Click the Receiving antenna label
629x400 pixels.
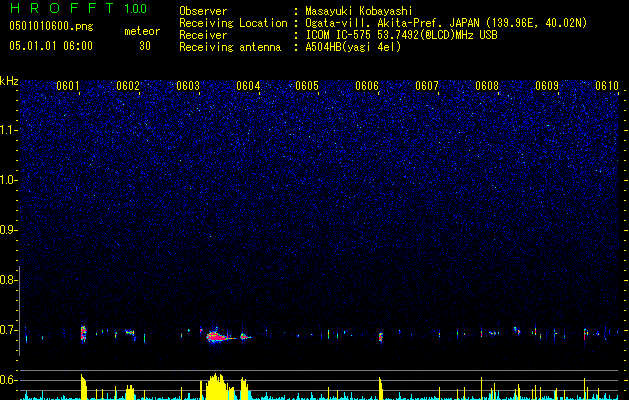click(230, 47)
